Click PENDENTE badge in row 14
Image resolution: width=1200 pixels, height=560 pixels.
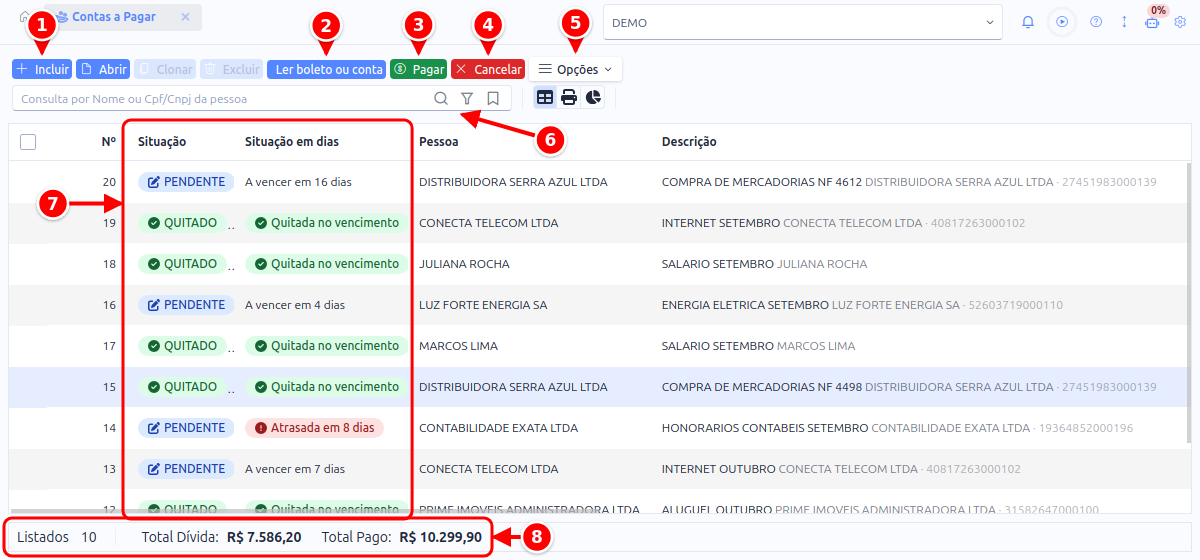point(186,428)
